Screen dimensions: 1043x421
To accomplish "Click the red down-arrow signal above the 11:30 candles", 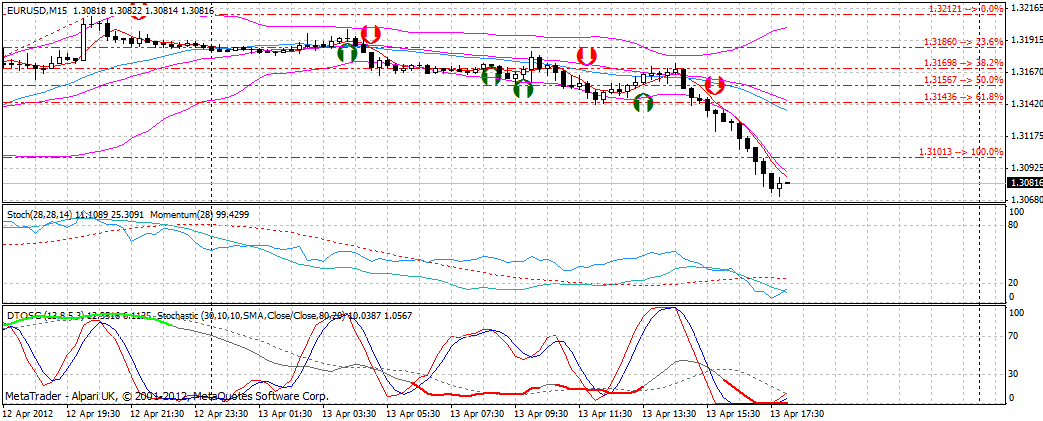I will coord(587,55).
